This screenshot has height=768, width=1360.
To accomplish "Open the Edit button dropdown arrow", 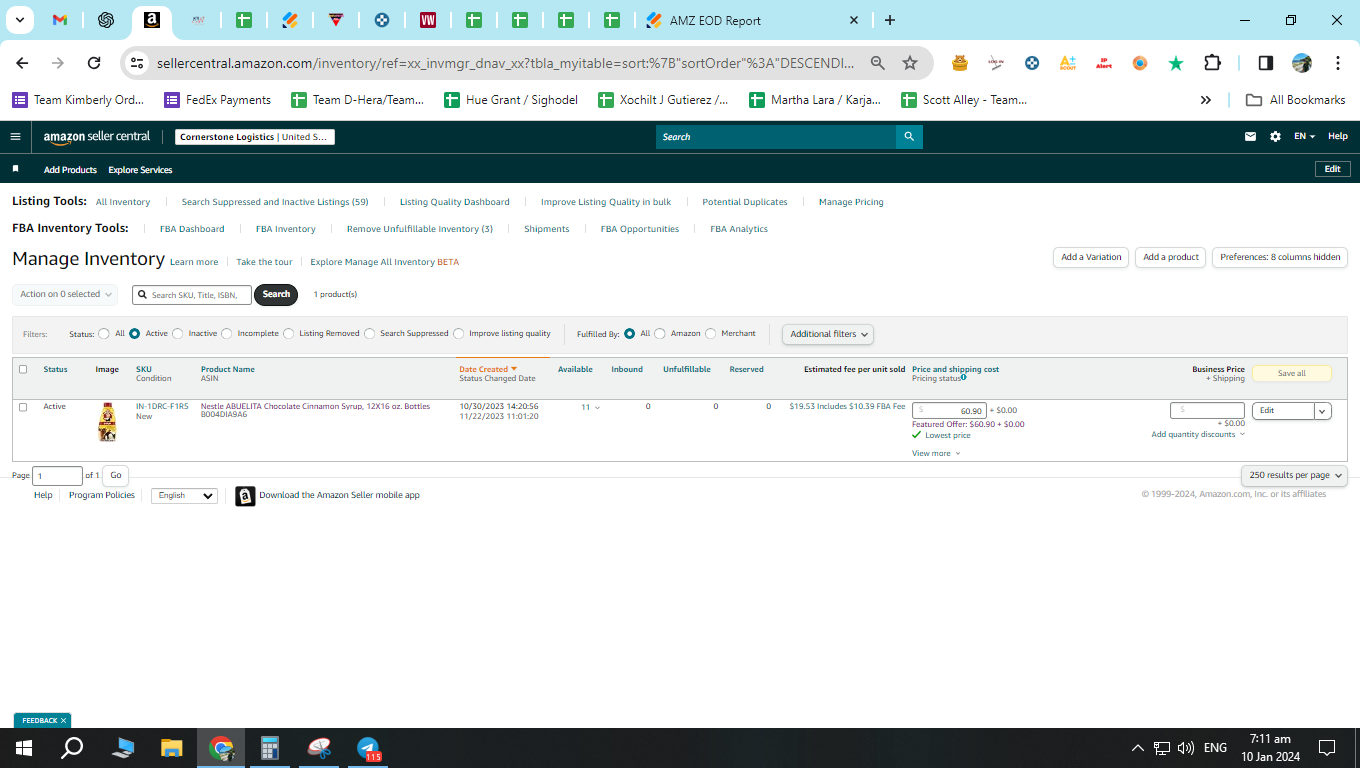I will pos(1323,411).
